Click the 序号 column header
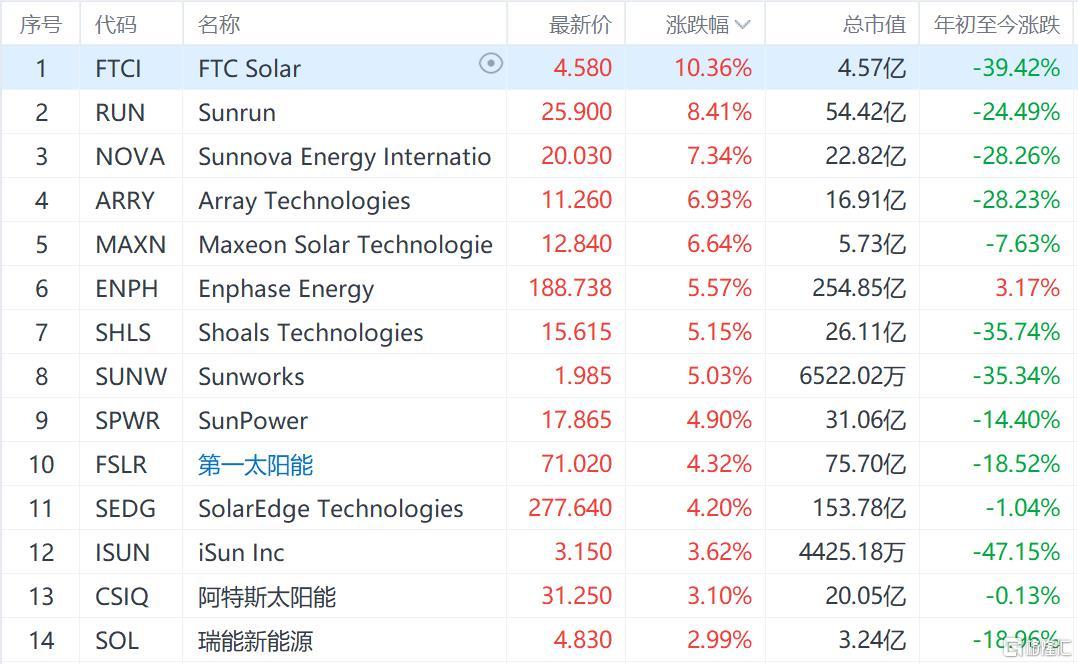This screenshot has width=1078, height=664. pyautogui.click(x=41, y=25)
